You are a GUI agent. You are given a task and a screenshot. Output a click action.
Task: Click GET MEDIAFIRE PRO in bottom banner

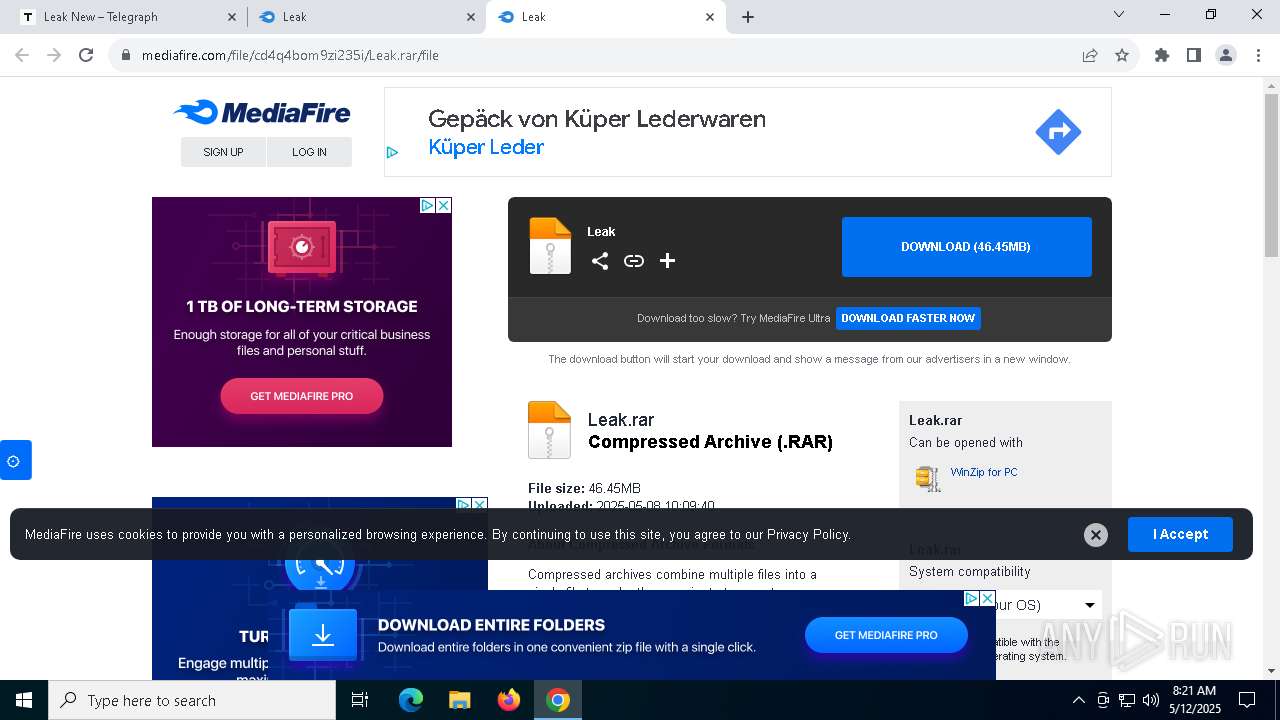tap(886, 635)
